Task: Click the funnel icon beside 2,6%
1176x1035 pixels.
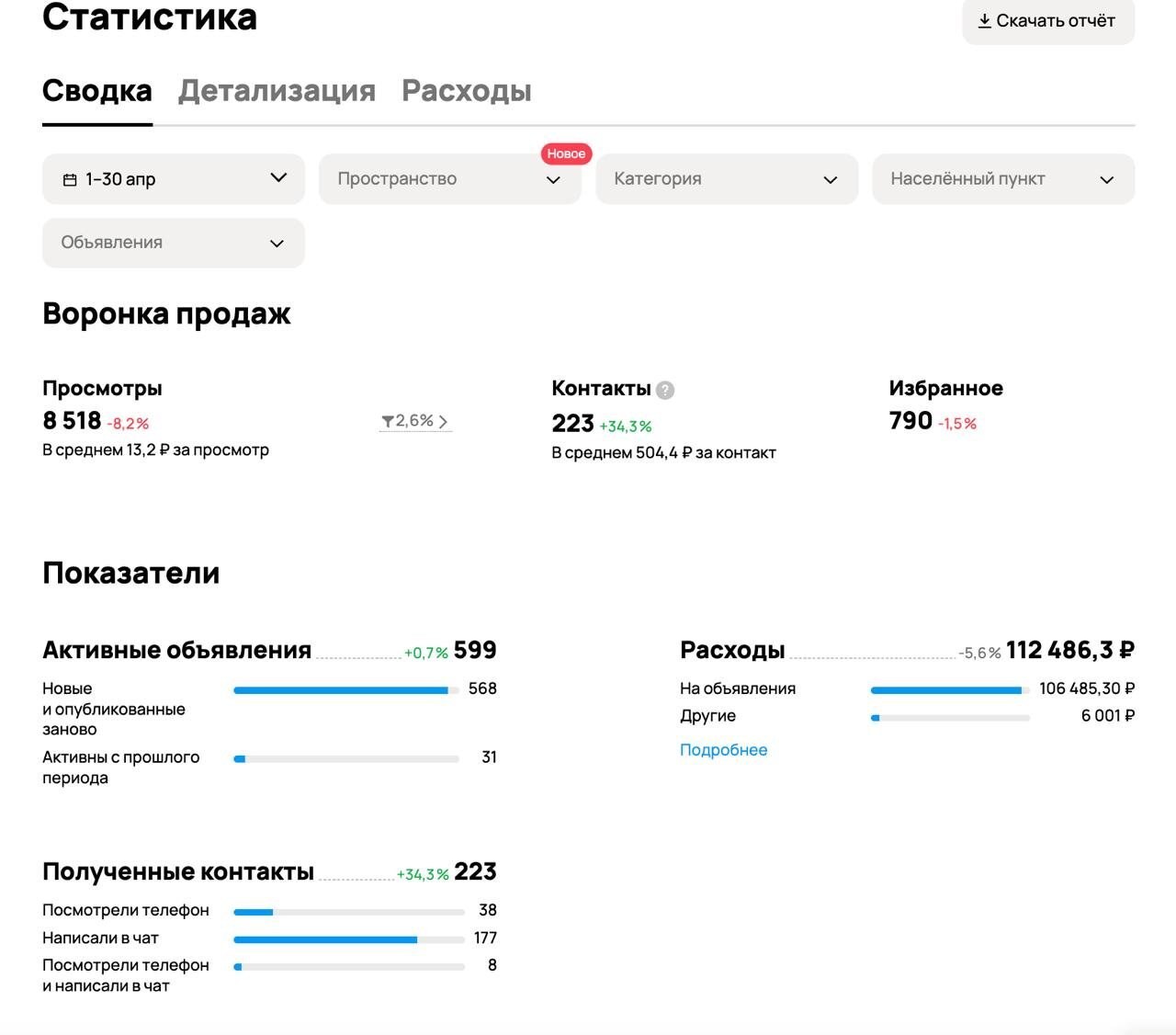Action: click(x=388, y=421)
